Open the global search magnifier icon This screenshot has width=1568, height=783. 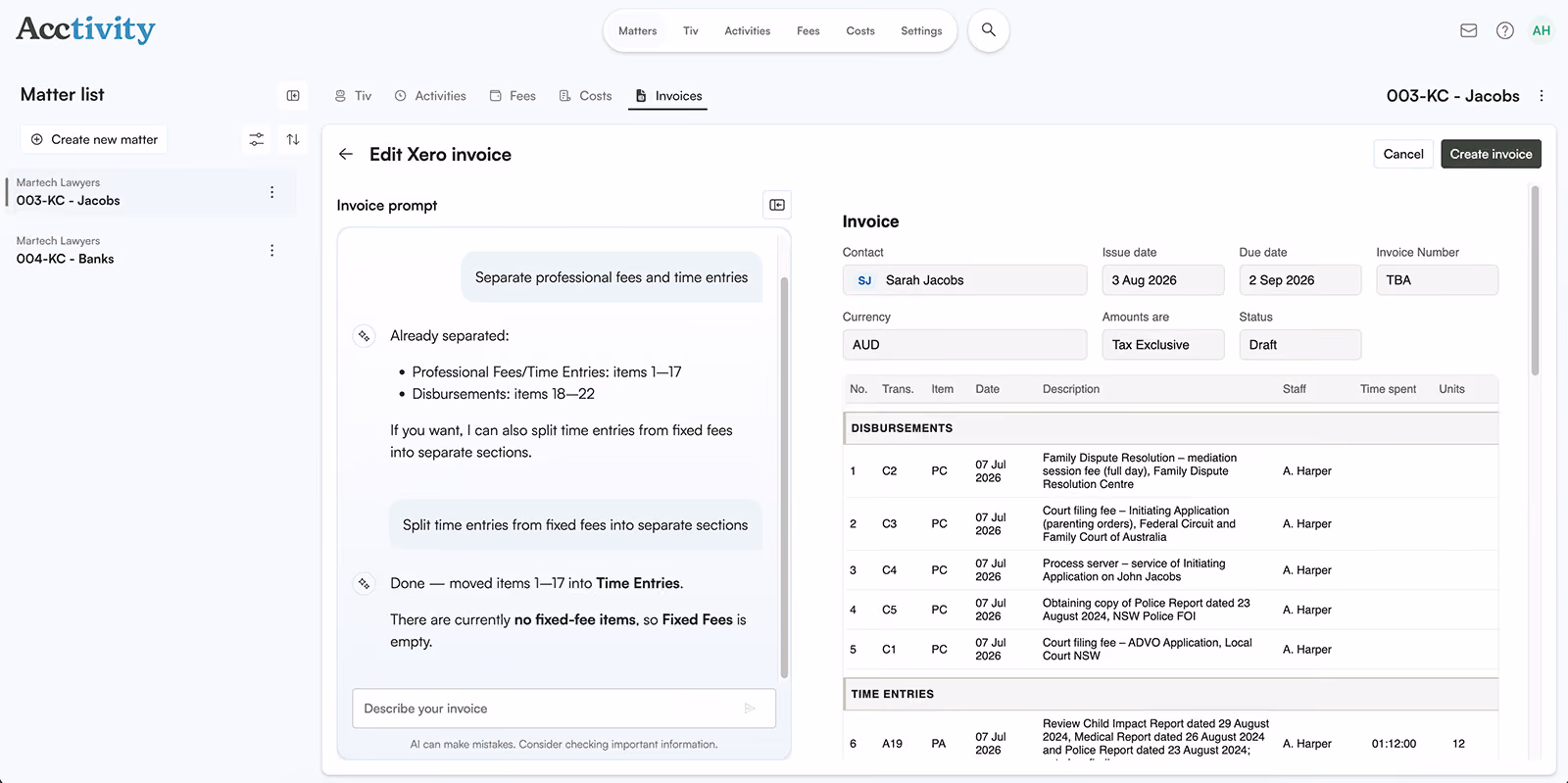pyautogui.click(x=988, y=30)
